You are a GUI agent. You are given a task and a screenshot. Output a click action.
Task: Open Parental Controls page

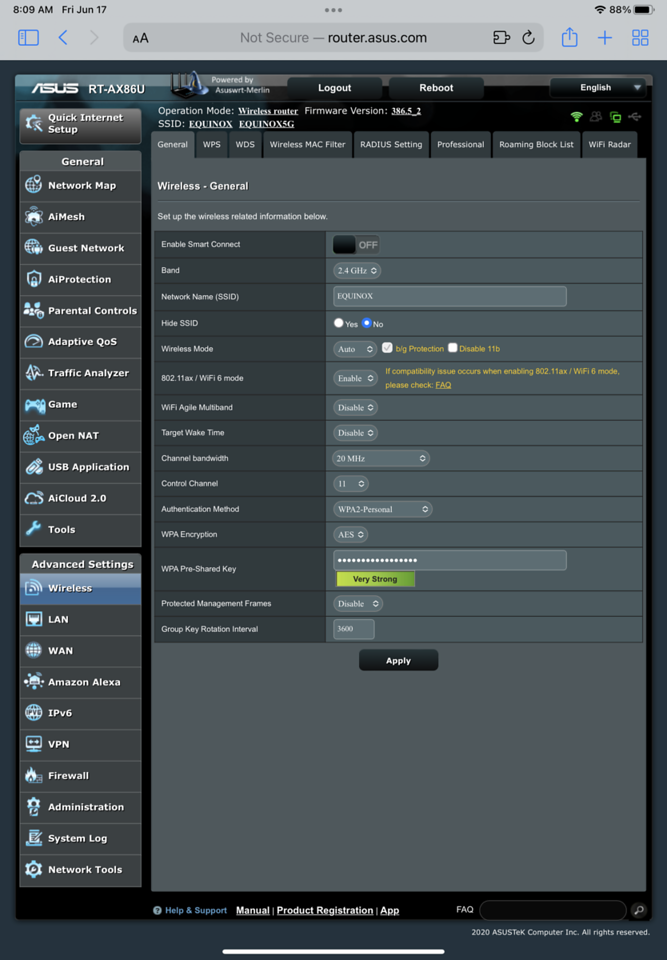(x=80, y=310)
